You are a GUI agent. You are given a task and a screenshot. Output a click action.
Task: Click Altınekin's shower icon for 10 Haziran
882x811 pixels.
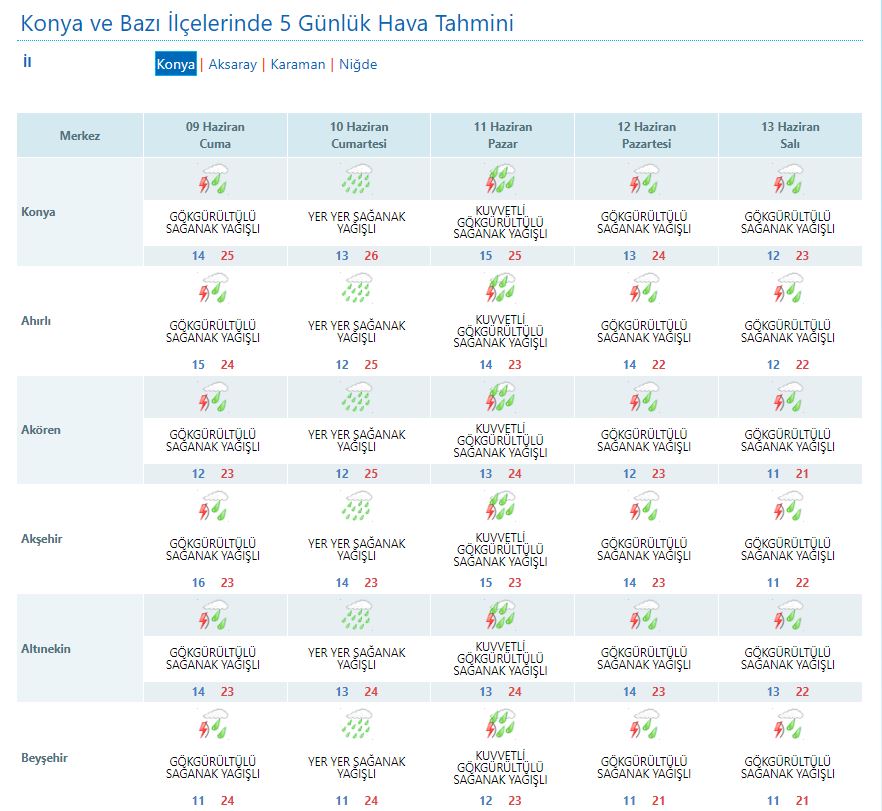(x=358, y=616)
